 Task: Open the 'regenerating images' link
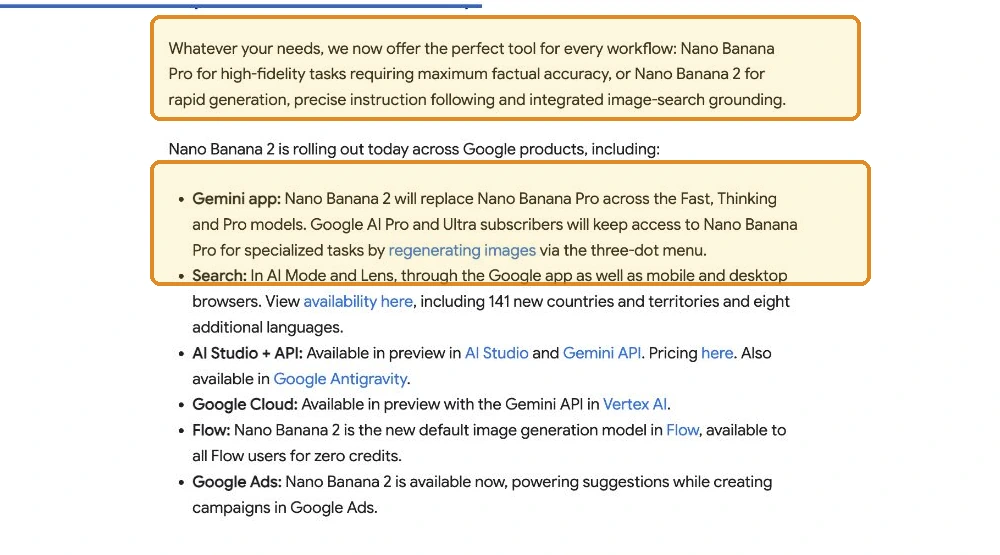point(462,250)
